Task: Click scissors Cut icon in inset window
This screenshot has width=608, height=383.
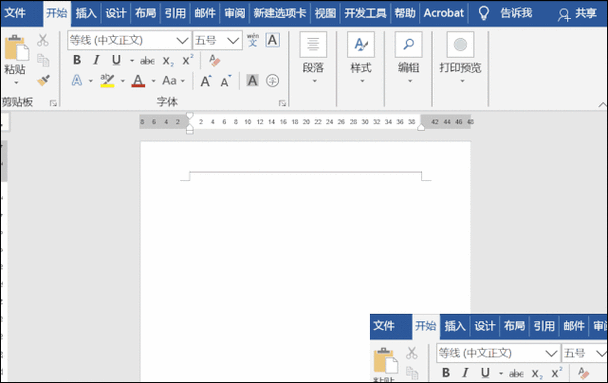Action: [411, 353]
